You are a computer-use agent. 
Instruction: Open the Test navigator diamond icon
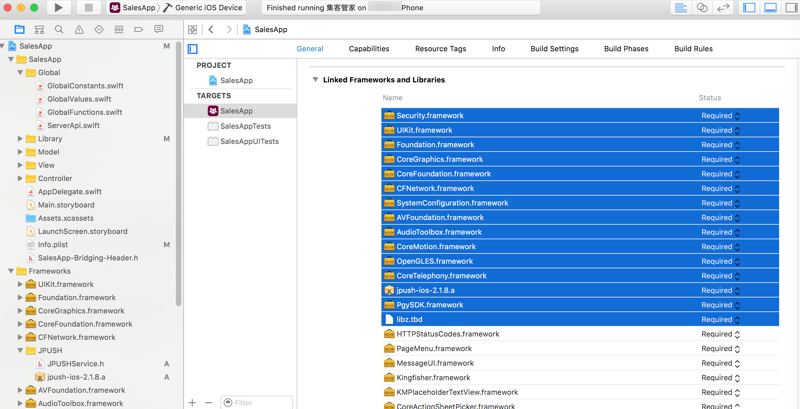(x=99, y=30)
